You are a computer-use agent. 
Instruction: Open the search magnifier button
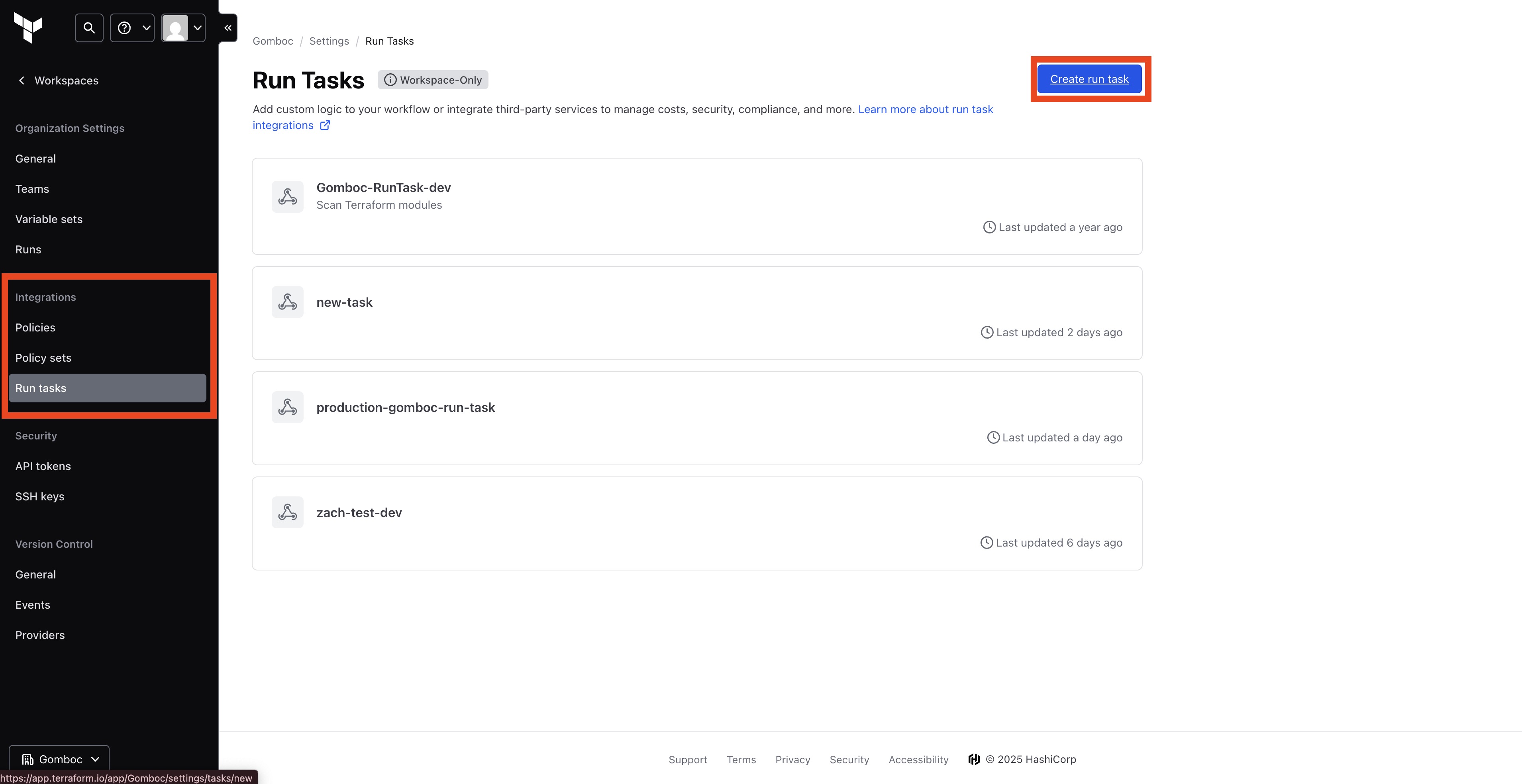[89, 28]
